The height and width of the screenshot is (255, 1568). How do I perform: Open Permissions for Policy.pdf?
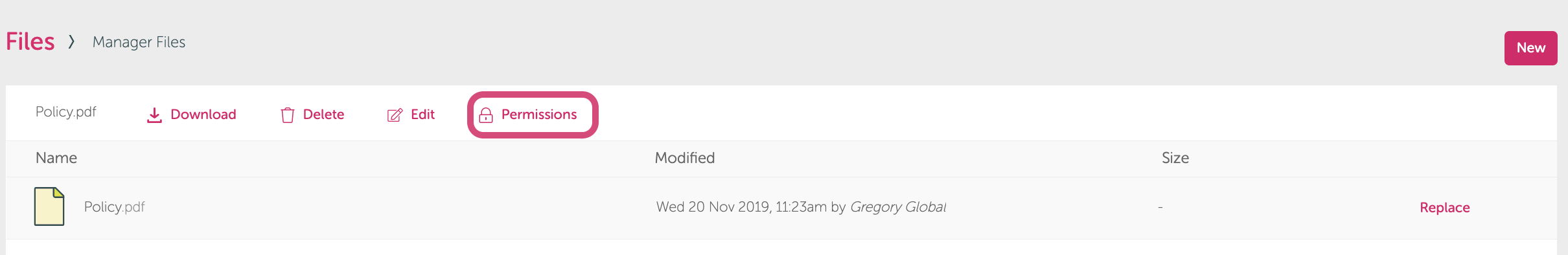pos(533,115)
